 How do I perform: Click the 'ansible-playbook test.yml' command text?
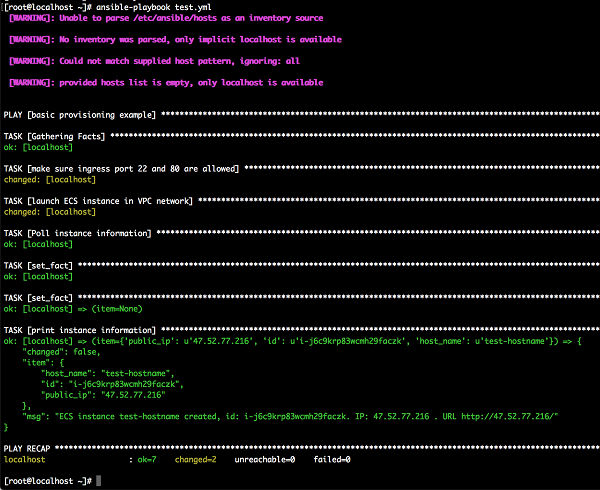(x=153, y=7)
